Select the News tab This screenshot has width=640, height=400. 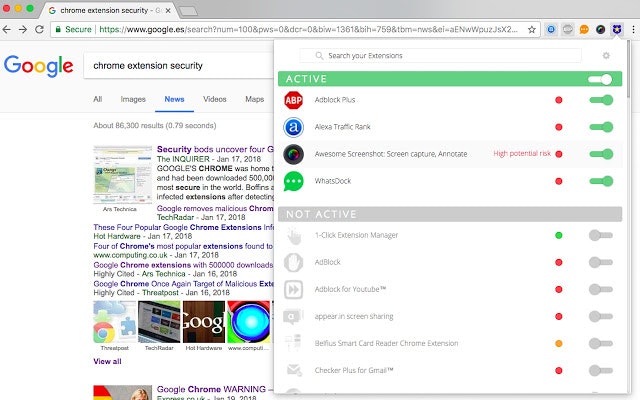click(174, 99)
